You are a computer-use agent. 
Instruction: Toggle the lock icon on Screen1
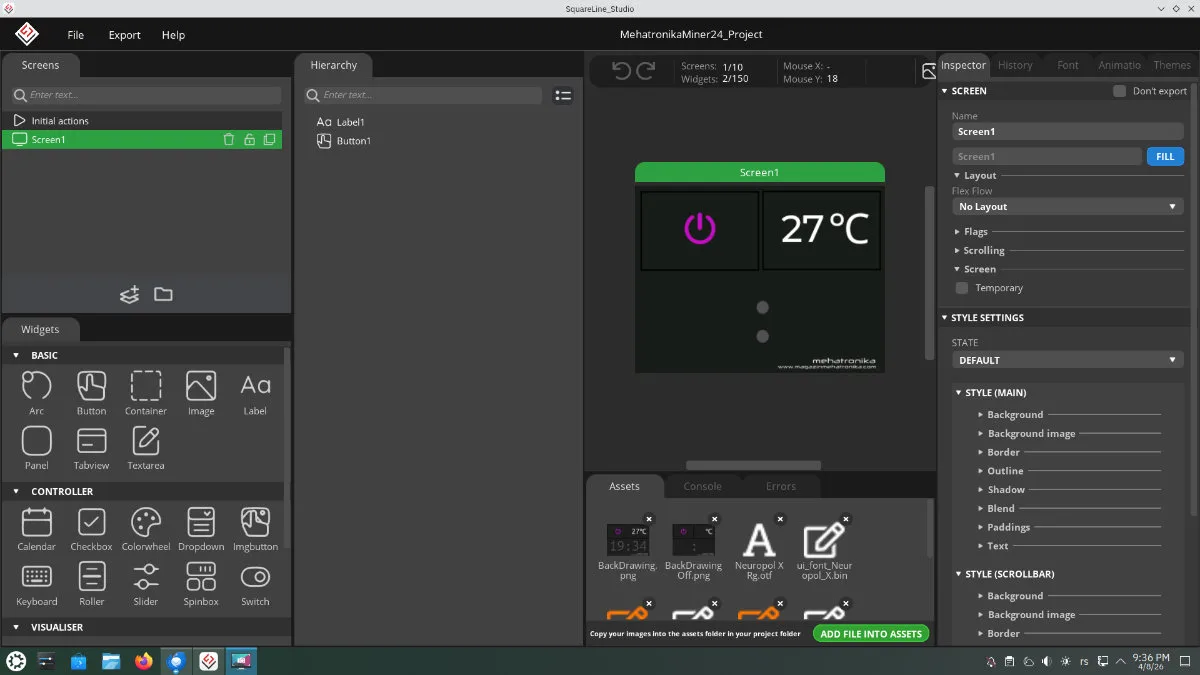pos(249,140)
